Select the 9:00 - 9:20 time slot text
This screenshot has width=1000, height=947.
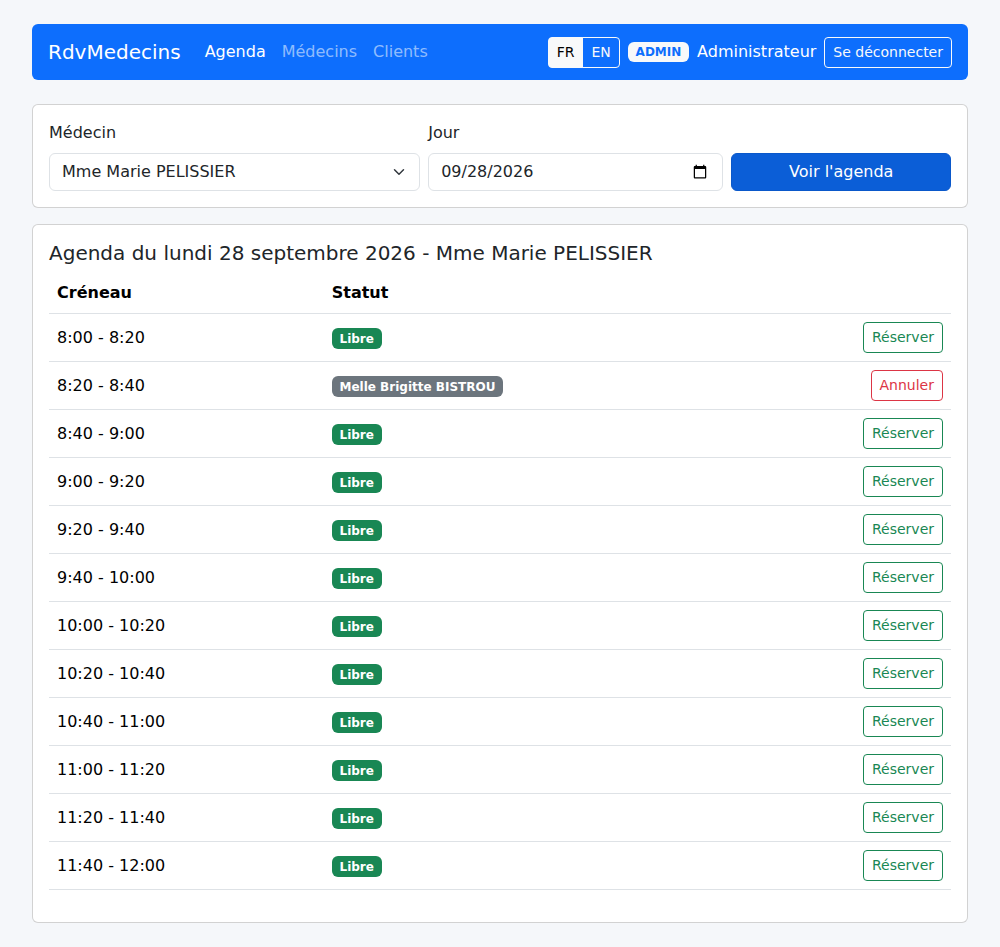point(101,481)
